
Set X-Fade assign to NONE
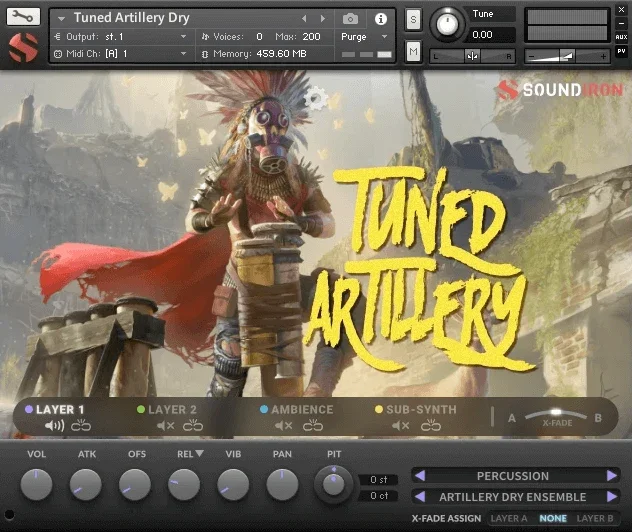click(553, 518)
